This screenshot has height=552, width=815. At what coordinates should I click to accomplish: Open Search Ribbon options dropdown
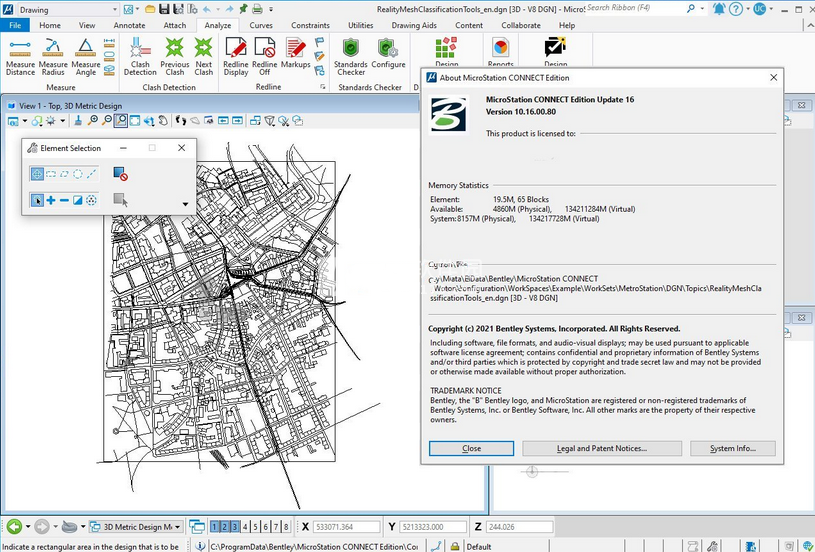(x=703, y=9)
